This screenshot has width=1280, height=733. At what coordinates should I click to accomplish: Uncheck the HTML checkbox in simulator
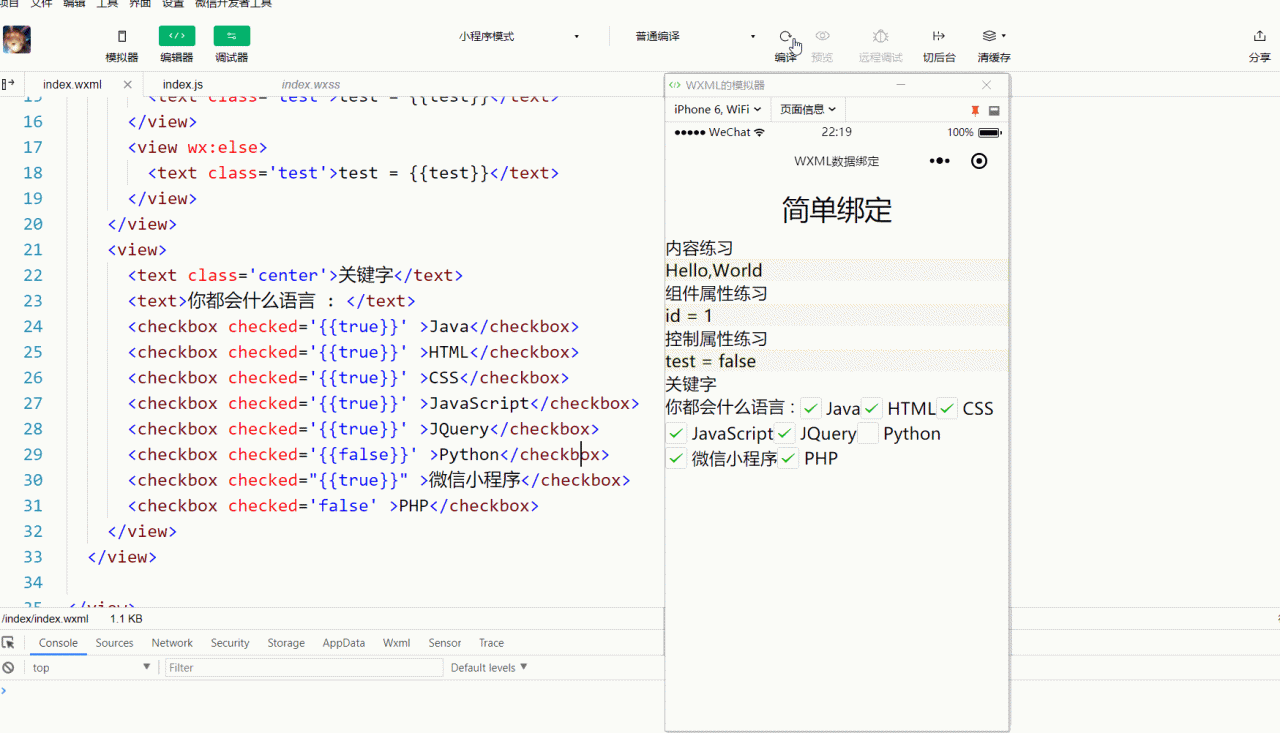(x=873, y=408)
